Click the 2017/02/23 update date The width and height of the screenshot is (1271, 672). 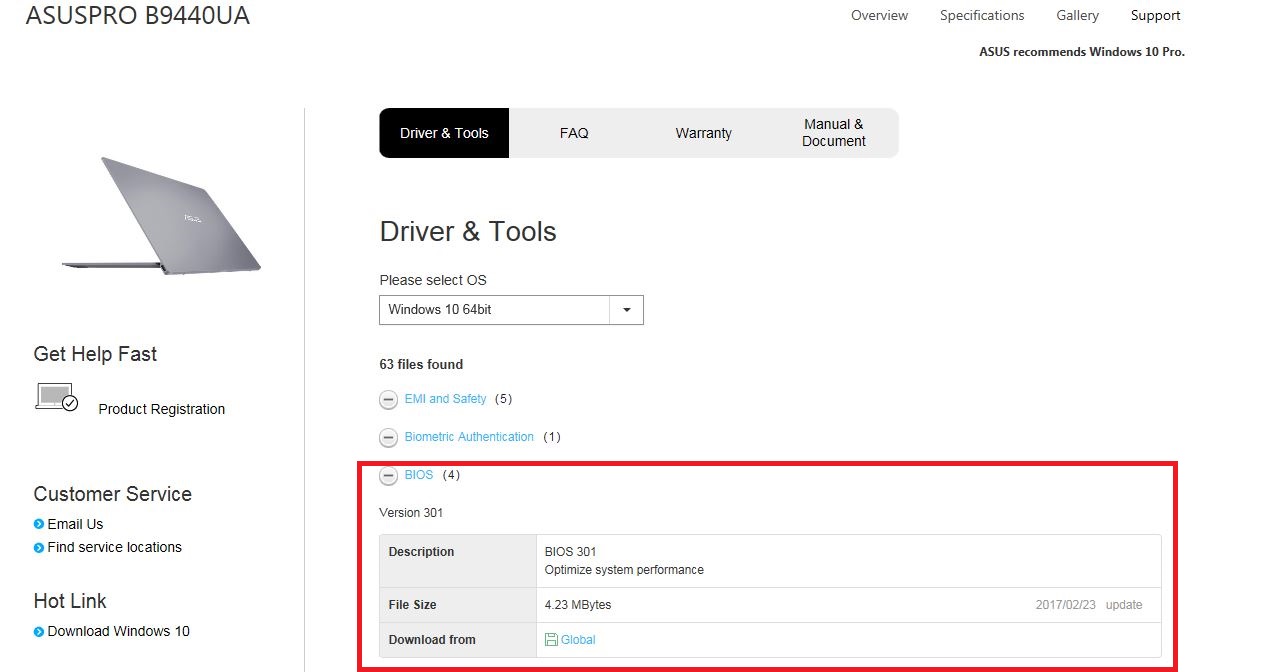[1089, 605]
